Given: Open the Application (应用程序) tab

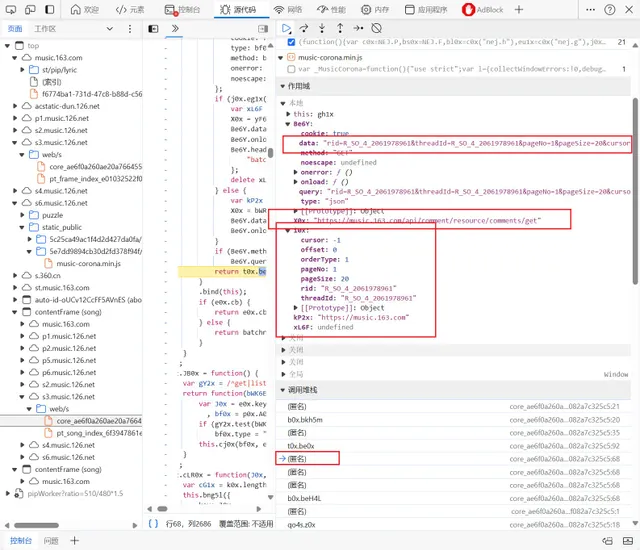Looking at the screenshot, I should [x=426, y=9].
